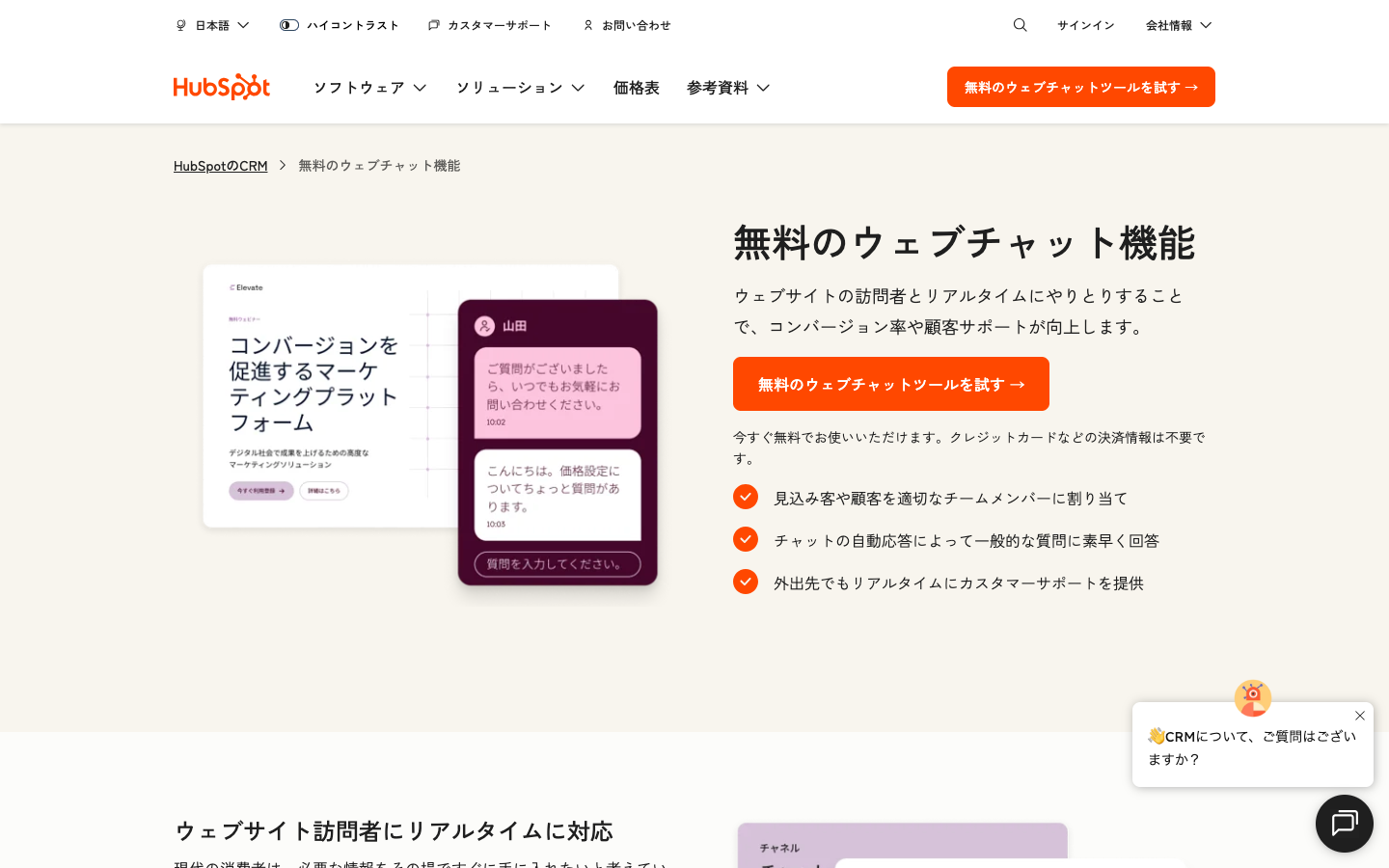Screen dimensions: 1389x868
Task: Click the hero 無料のウェブチャットツールを試す button
Action: [x=890, y=384]
